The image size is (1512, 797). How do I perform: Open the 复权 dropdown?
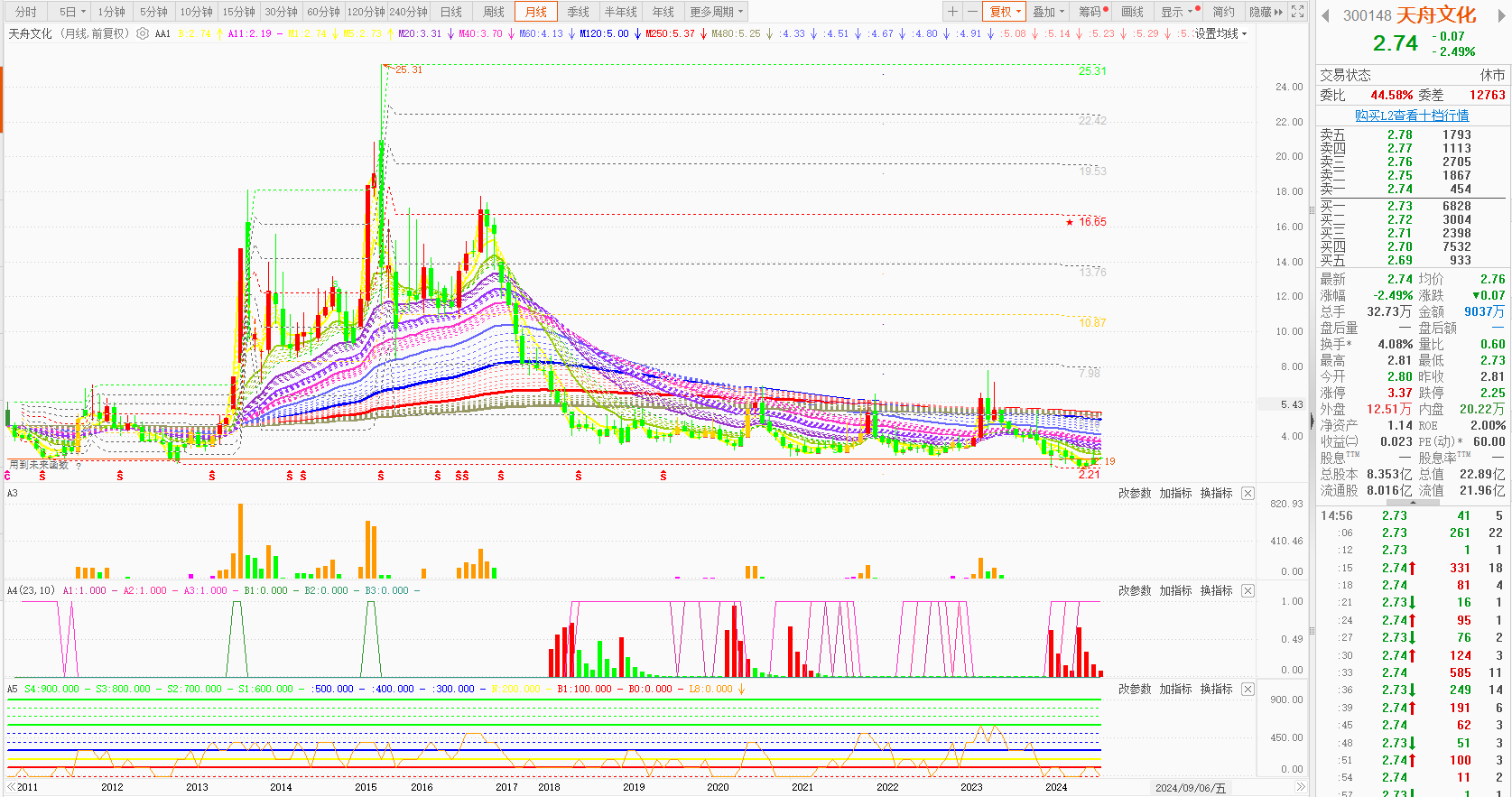pyautogui.click(x=1005, y=12)
